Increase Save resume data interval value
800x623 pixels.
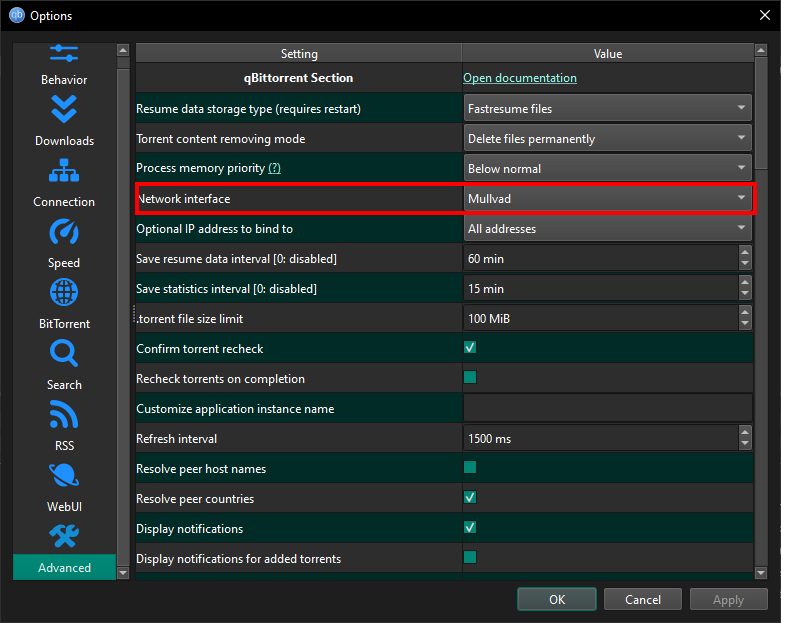coord(745,253)
